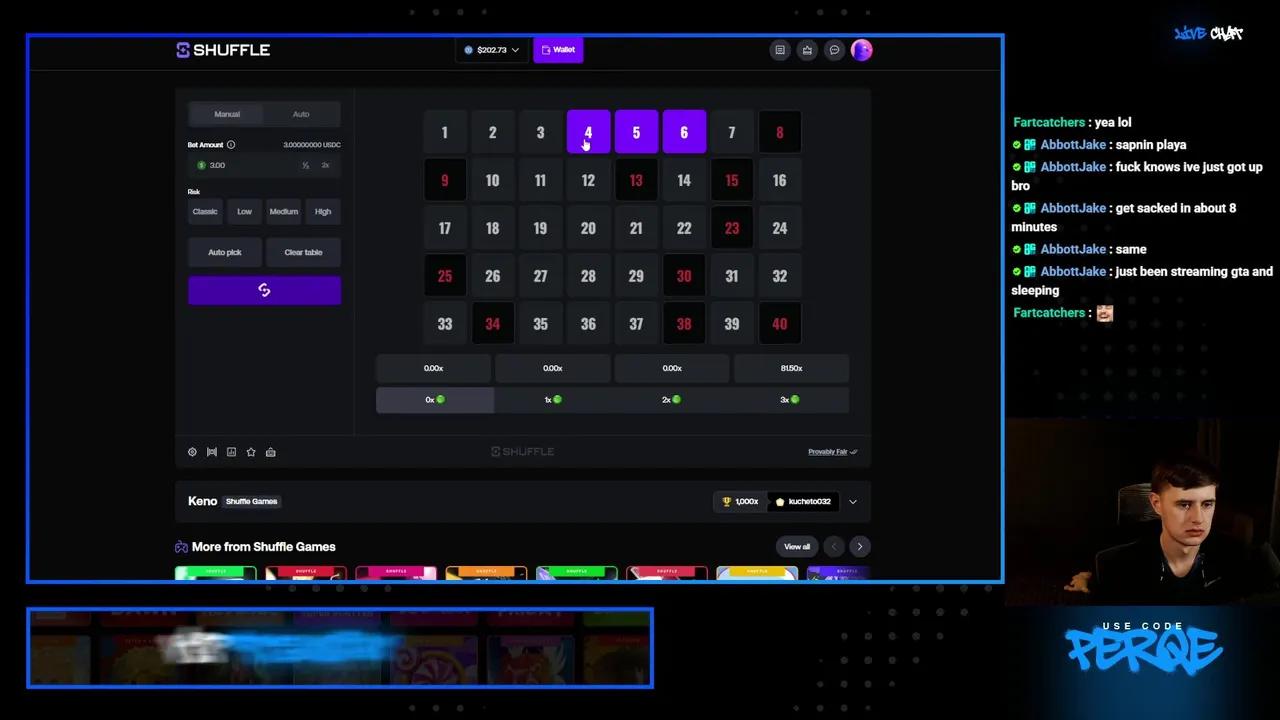Open live support chat icon in header

click(834, 50)
